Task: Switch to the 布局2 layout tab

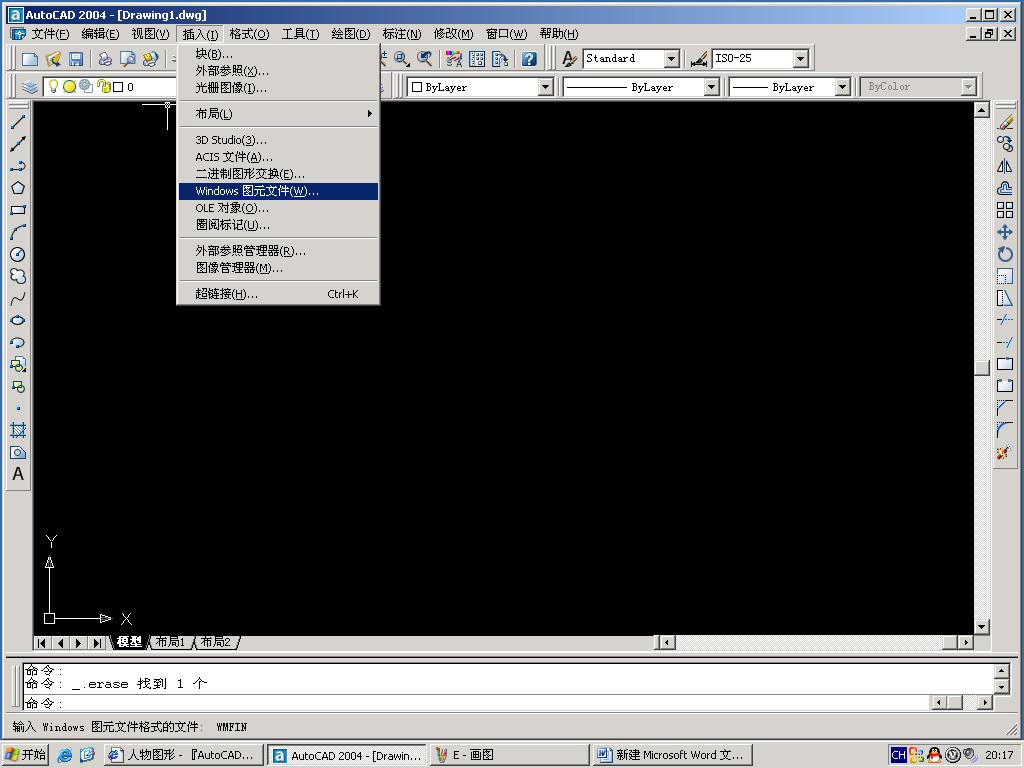Action: (x=216, y=642)
